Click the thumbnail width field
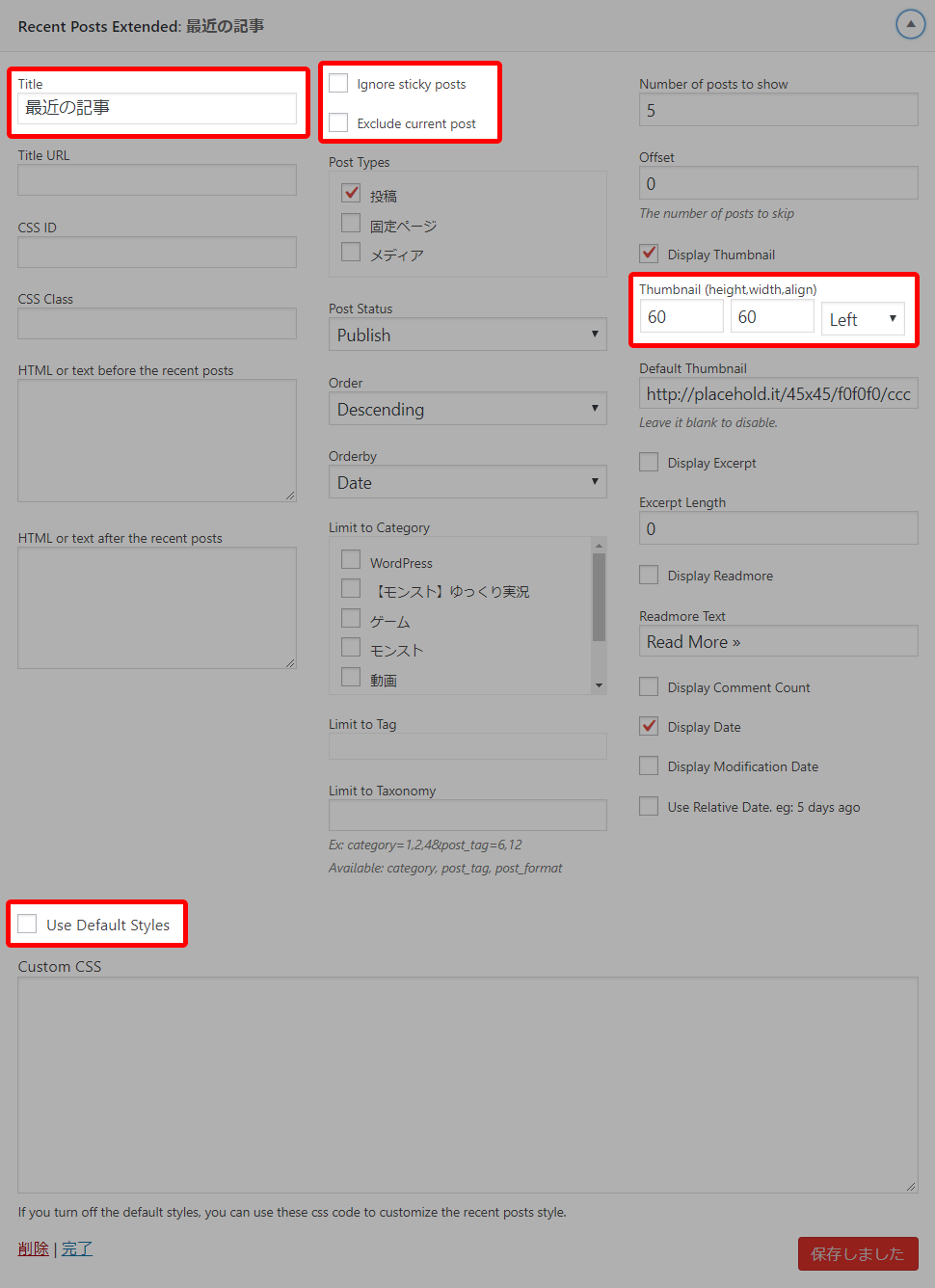The height and width of the screenshot is (1288, 935). [772, 316]
